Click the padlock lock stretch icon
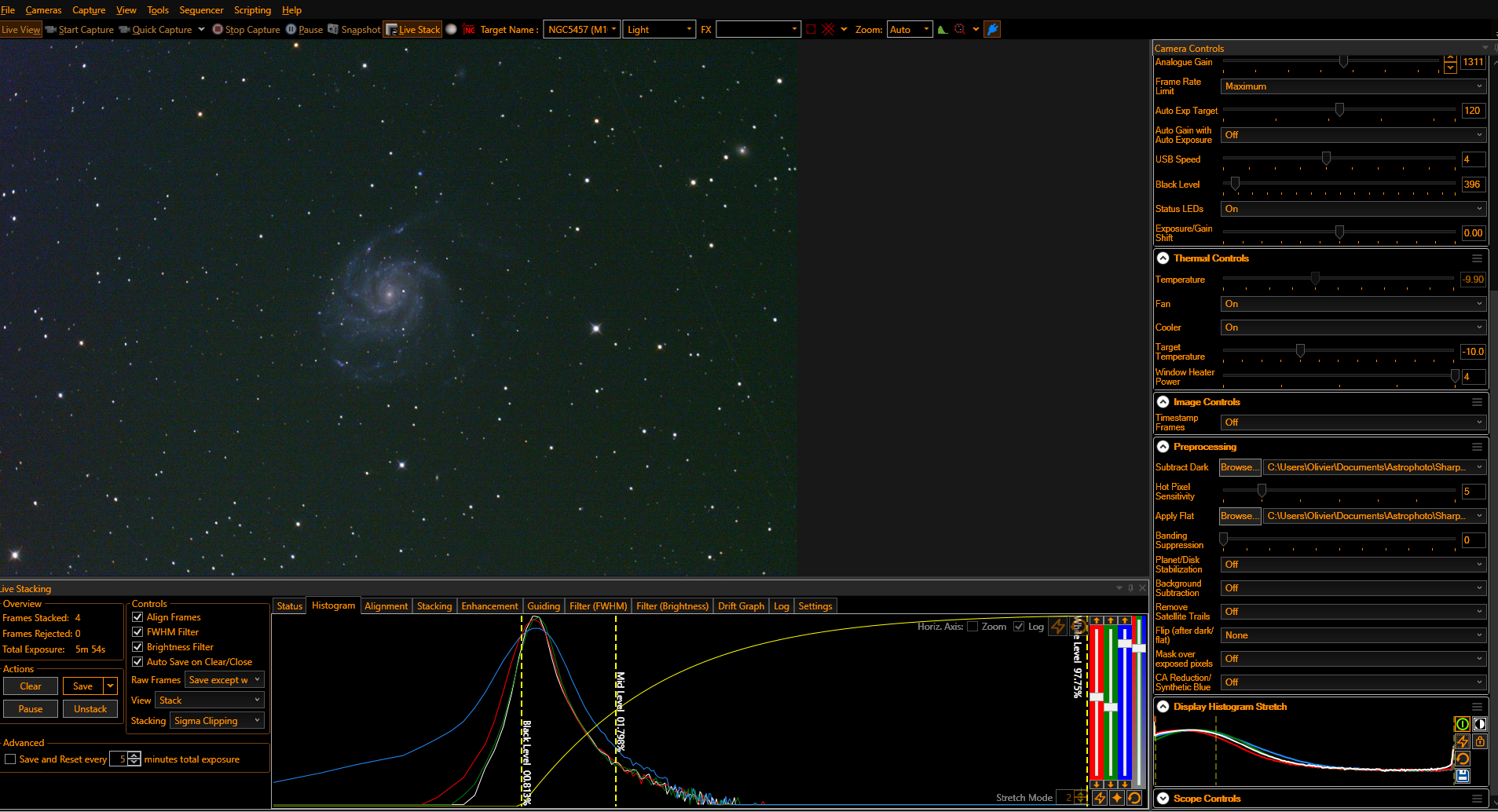The height and width of the screenshot is (812, 1498). (1480, 741)
